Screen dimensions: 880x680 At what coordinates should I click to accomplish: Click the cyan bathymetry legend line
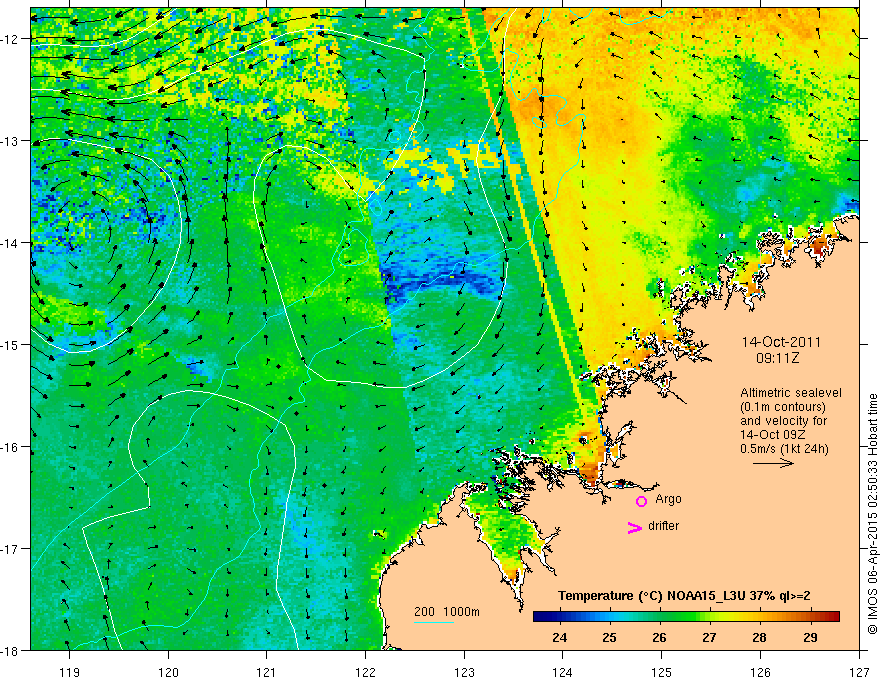click(x=434, y=622)
